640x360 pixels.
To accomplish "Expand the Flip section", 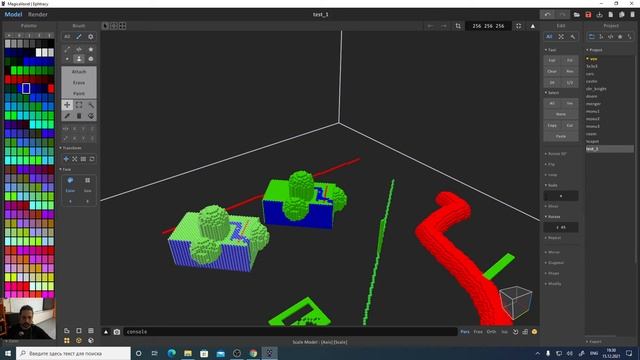I will 551,164.
